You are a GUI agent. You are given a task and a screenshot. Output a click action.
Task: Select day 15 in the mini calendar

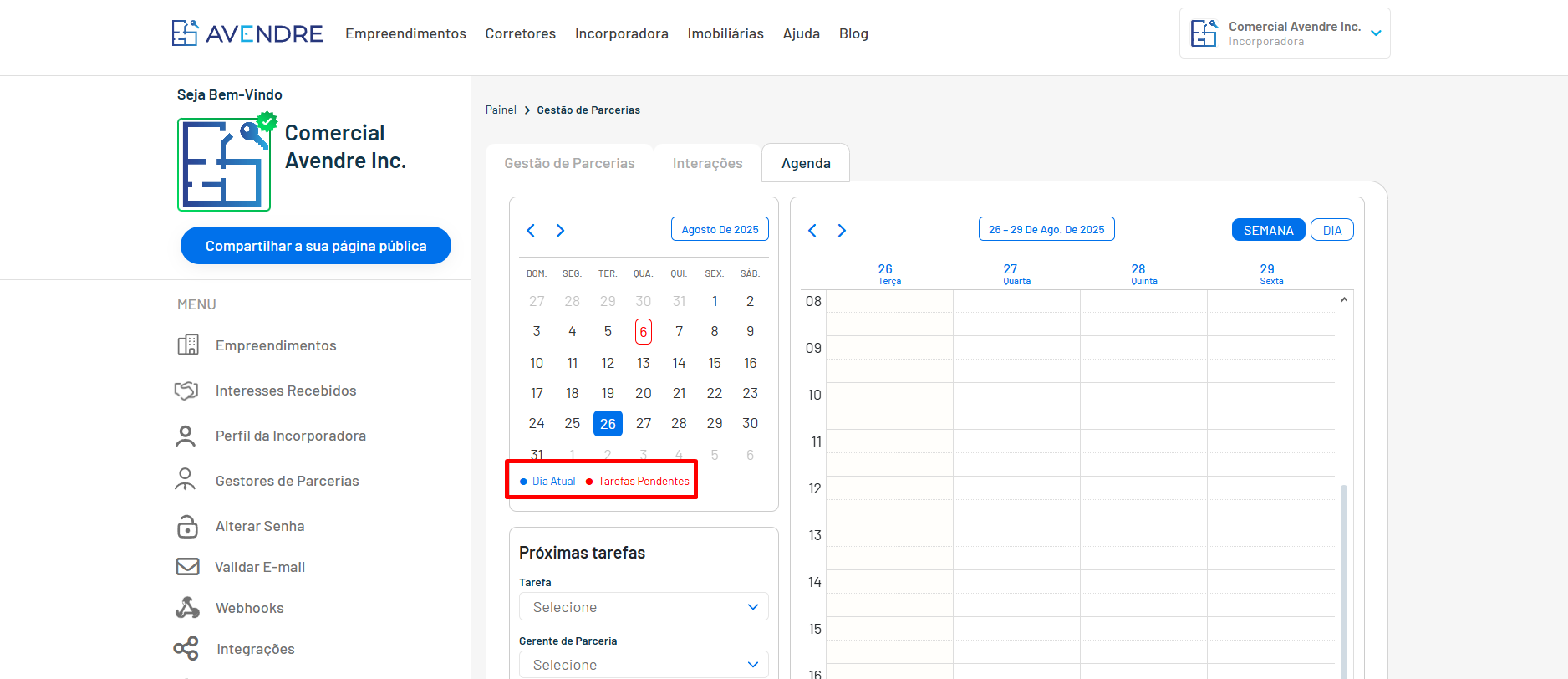[x=715, y=363]
